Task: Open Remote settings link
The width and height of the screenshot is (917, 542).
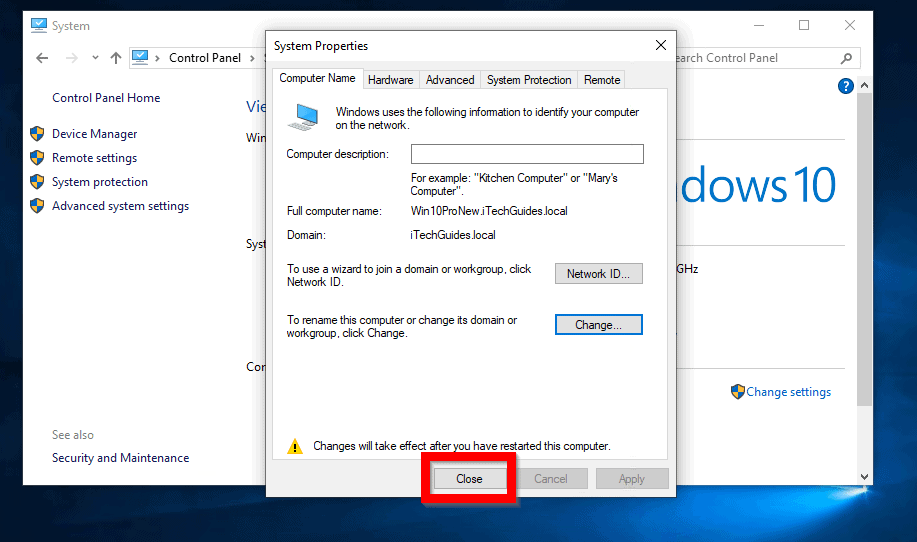Action: [94, 158]
